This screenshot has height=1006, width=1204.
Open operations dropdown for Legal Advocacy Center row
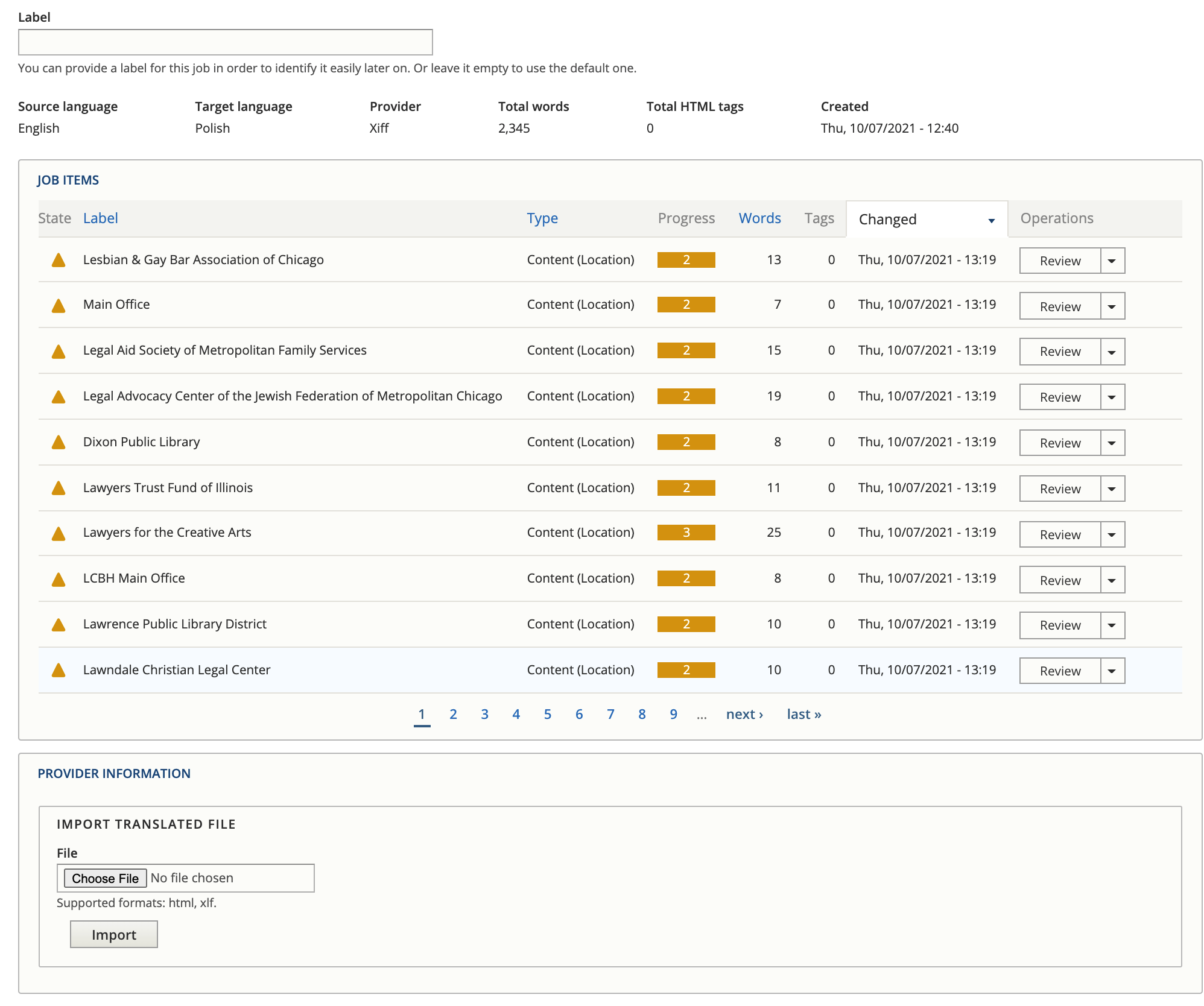1112,397
